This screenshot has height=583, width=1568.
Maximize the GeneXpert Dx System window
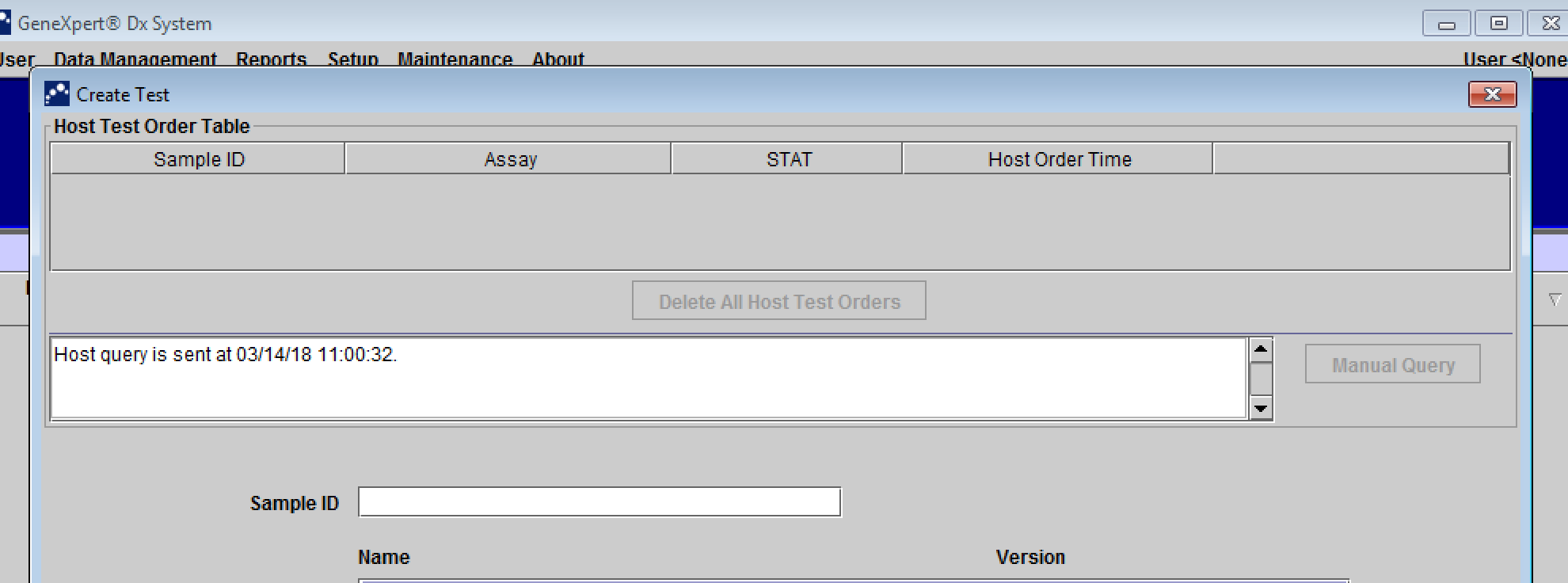click(x=1498, y=24)
